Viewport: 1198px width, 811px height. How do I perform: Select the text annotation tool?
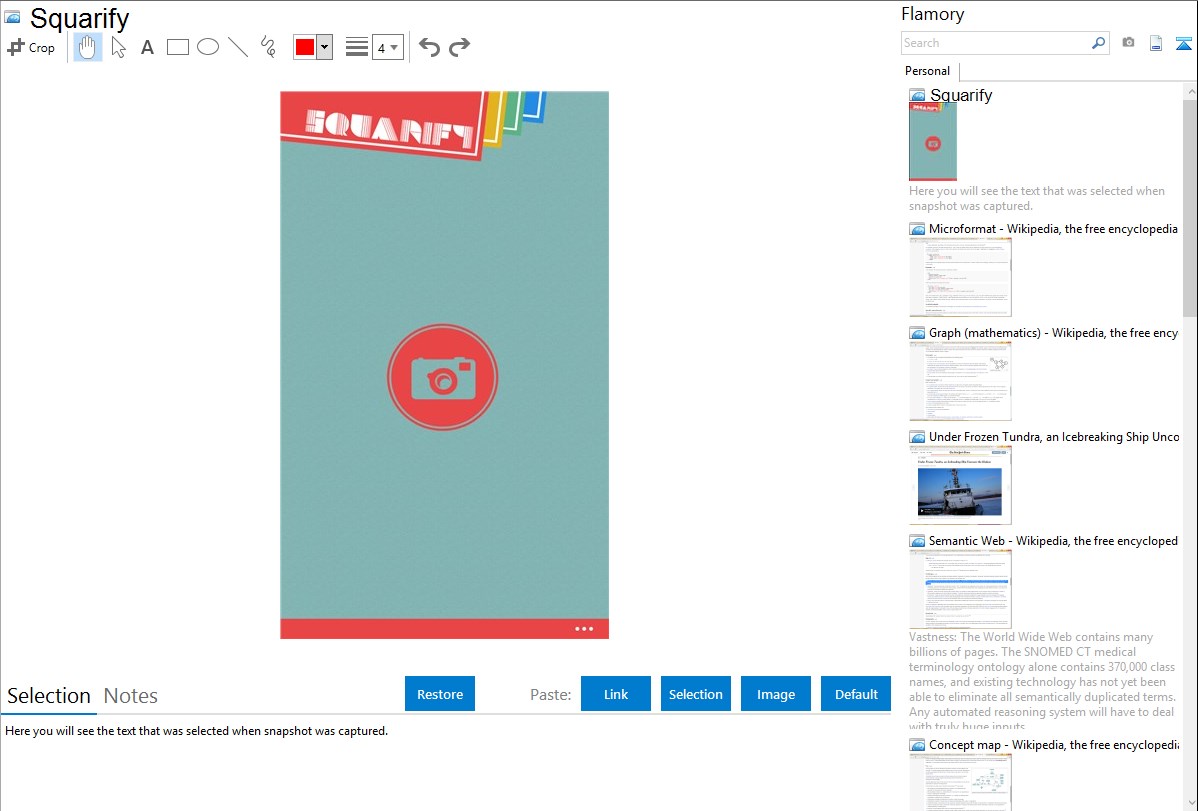pos(147,47)
